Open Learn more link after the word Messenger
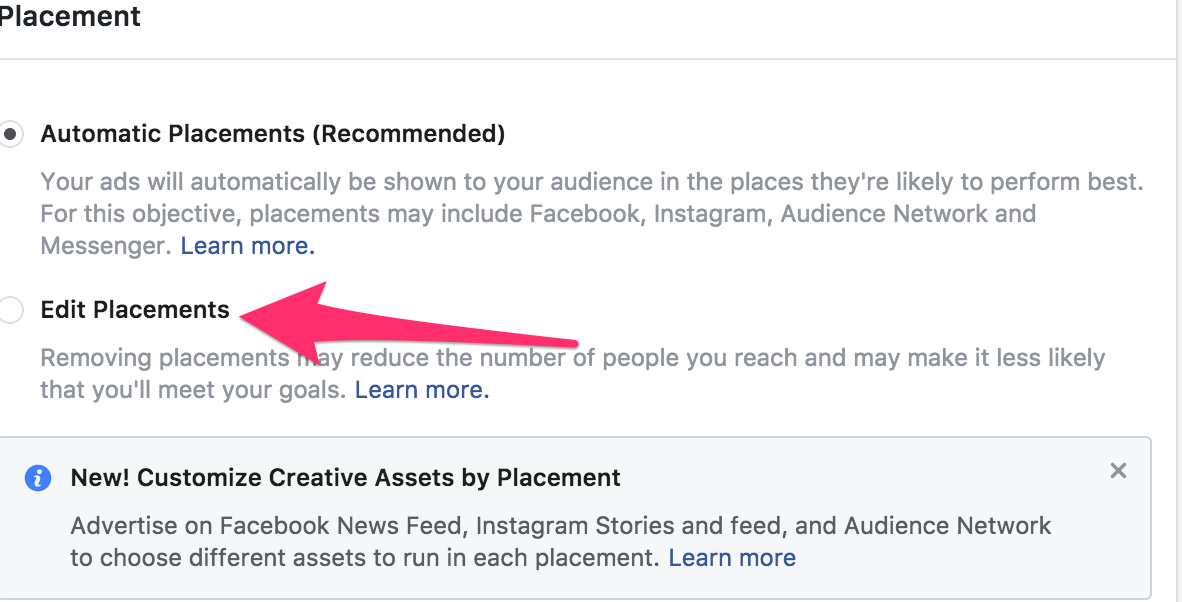Screen dimensions: 1182x602 tap(247, 246)
